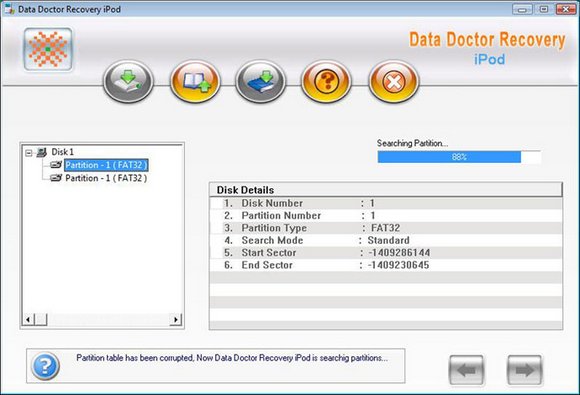Image resolution: width=580 pixels, height=395 pixels.
Task: Select the Disk 1 tree item
Action: click(63, 152)
